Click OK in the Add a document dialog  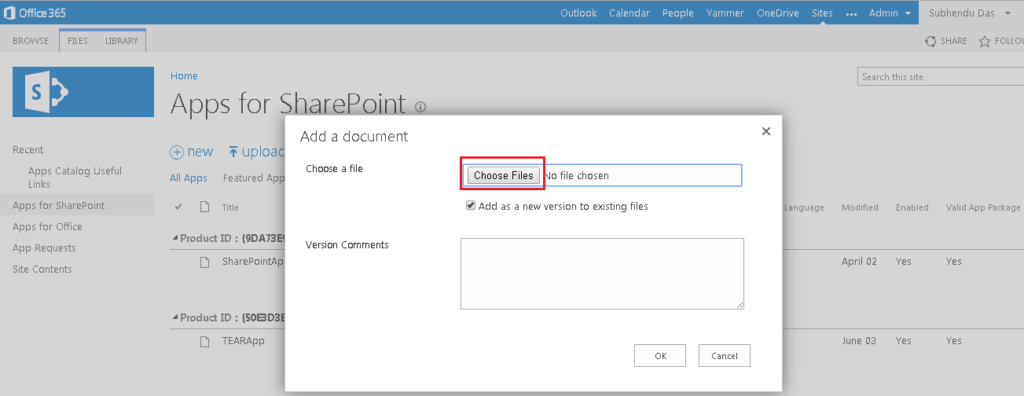[x=660, y=355]
